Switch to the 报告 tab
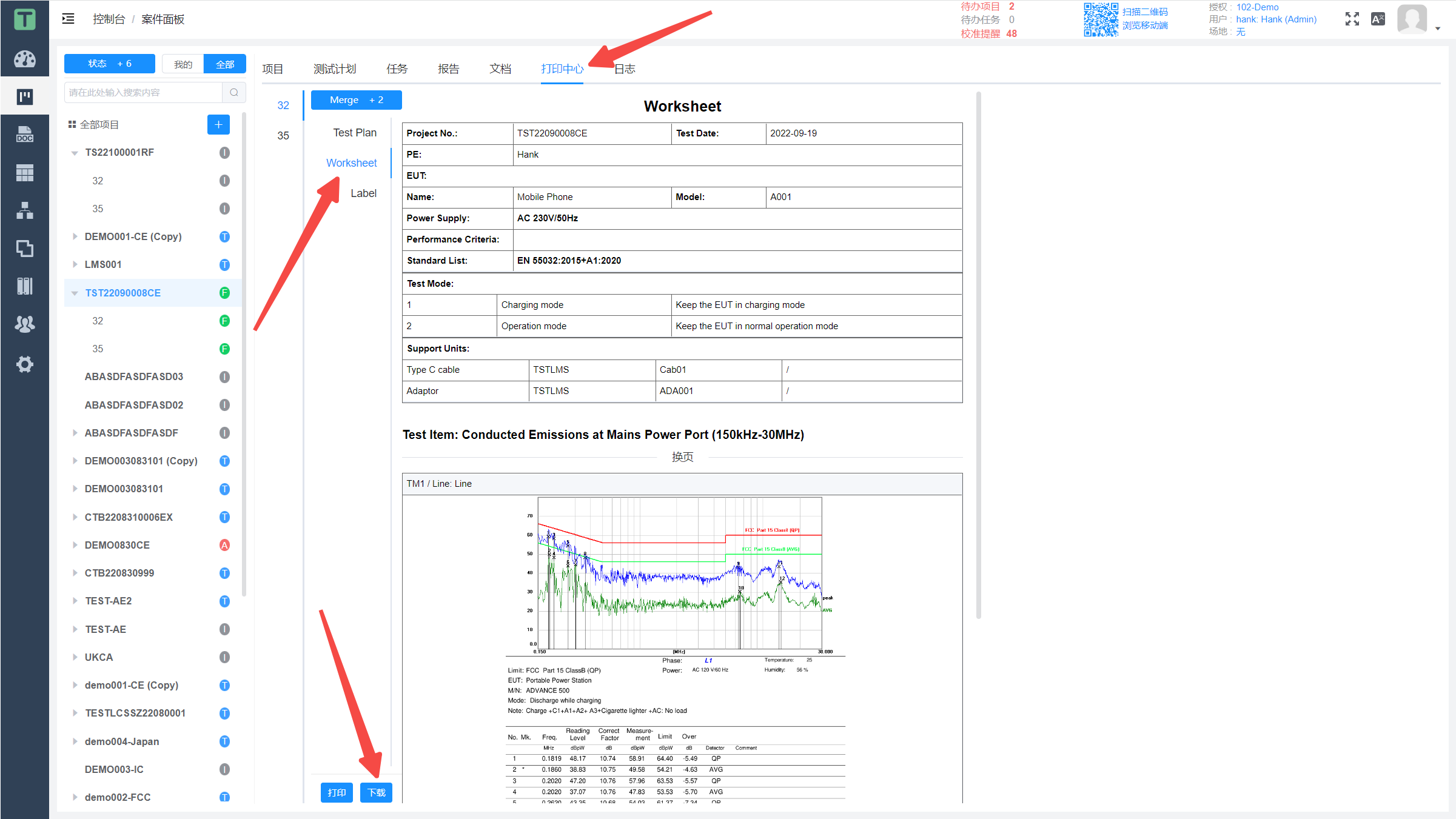This screenshot has height=819, width=1456. point(449,69)
